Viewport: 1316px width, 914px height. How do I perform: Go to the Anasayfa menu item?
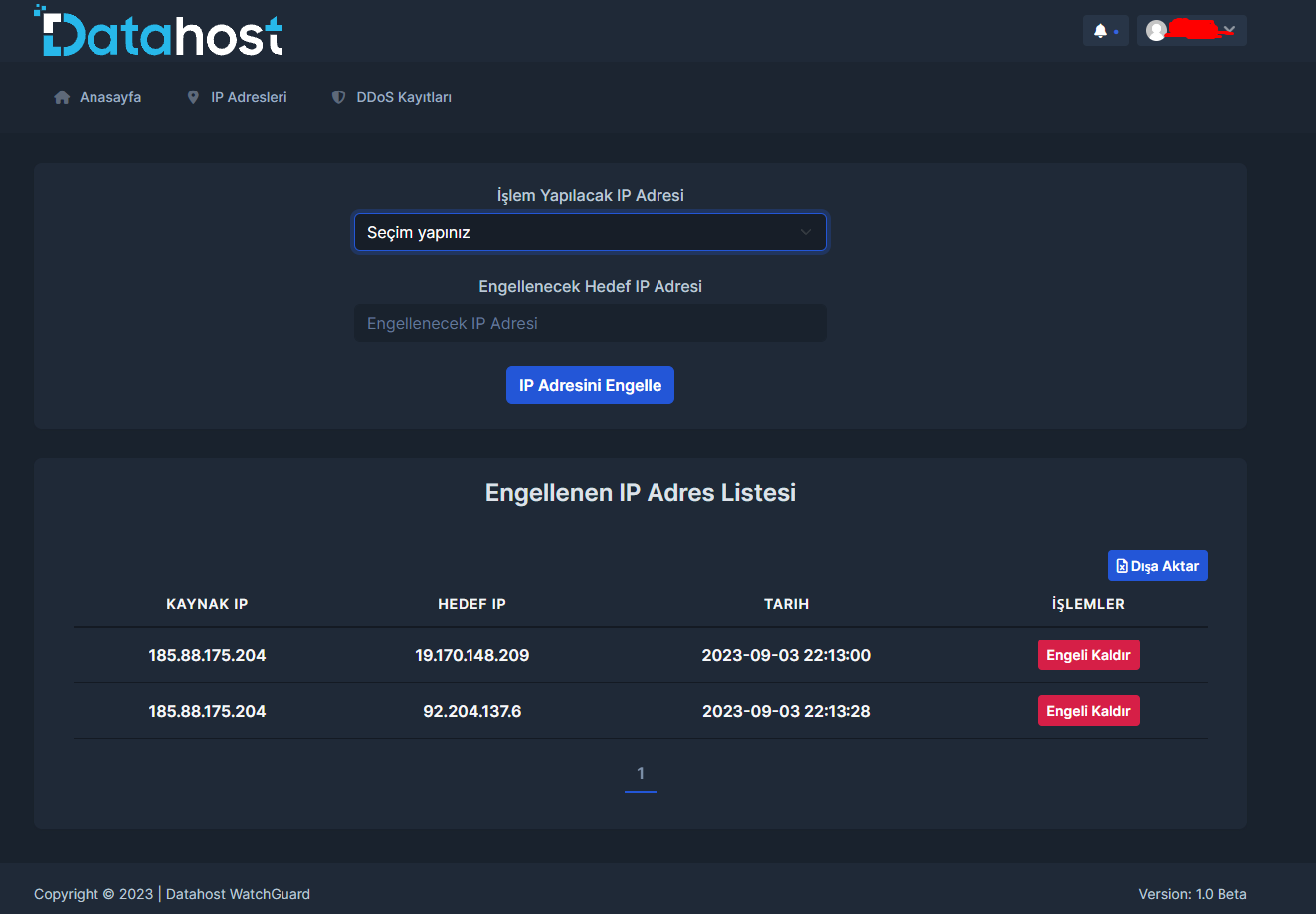click(97, 97)
